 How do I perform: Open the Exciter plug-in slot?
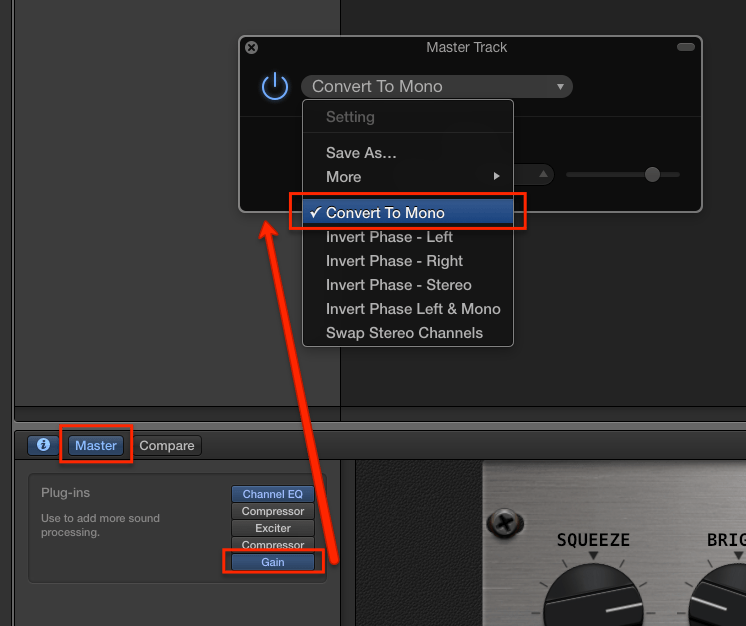coord(273,528)
